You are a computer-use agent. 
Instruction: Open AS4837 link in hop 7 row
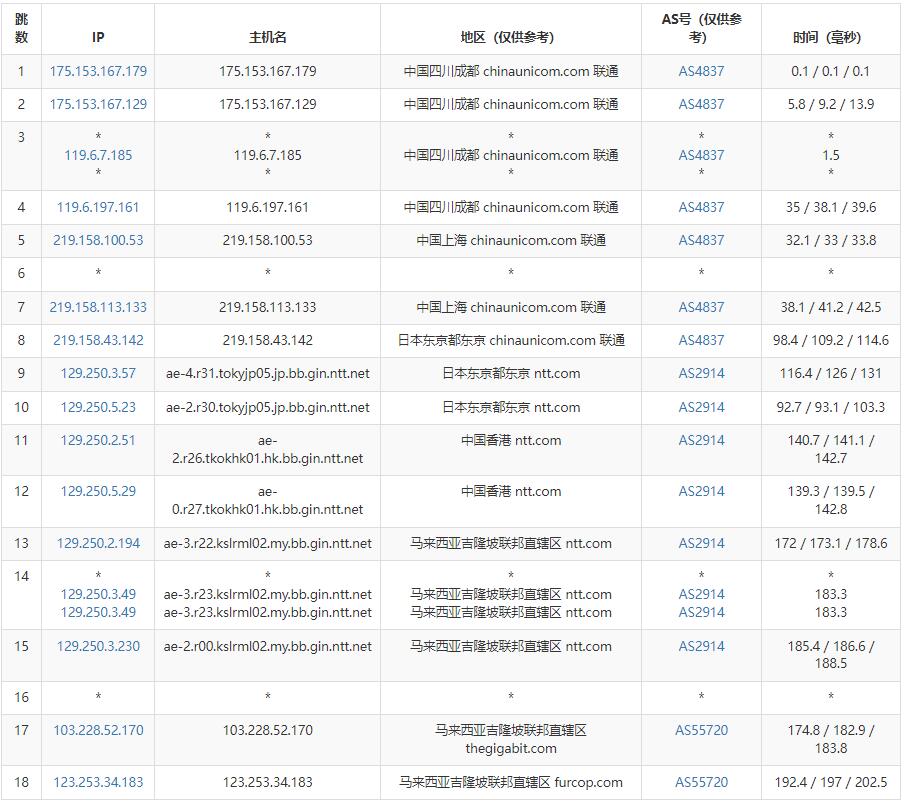pos(701,307)
